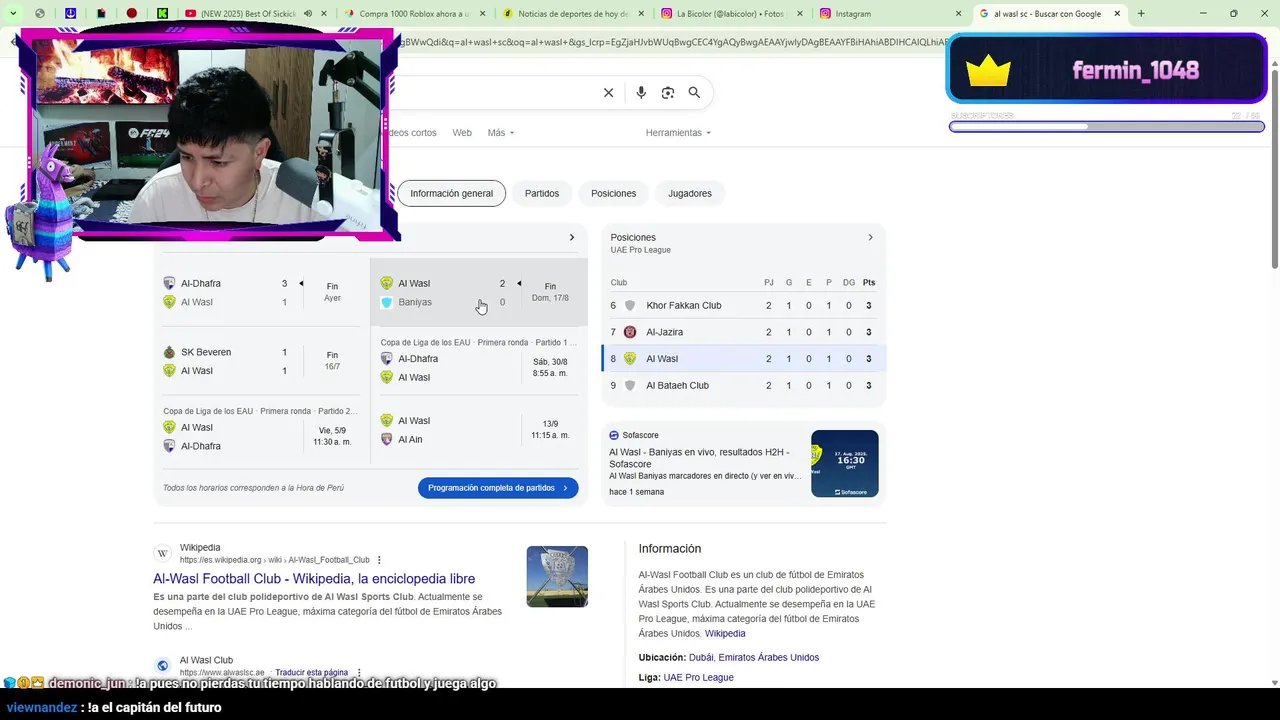Open Google Lens image search icon
The width and height of the screenshot is (1280, 720).
[x=668, y=93]
